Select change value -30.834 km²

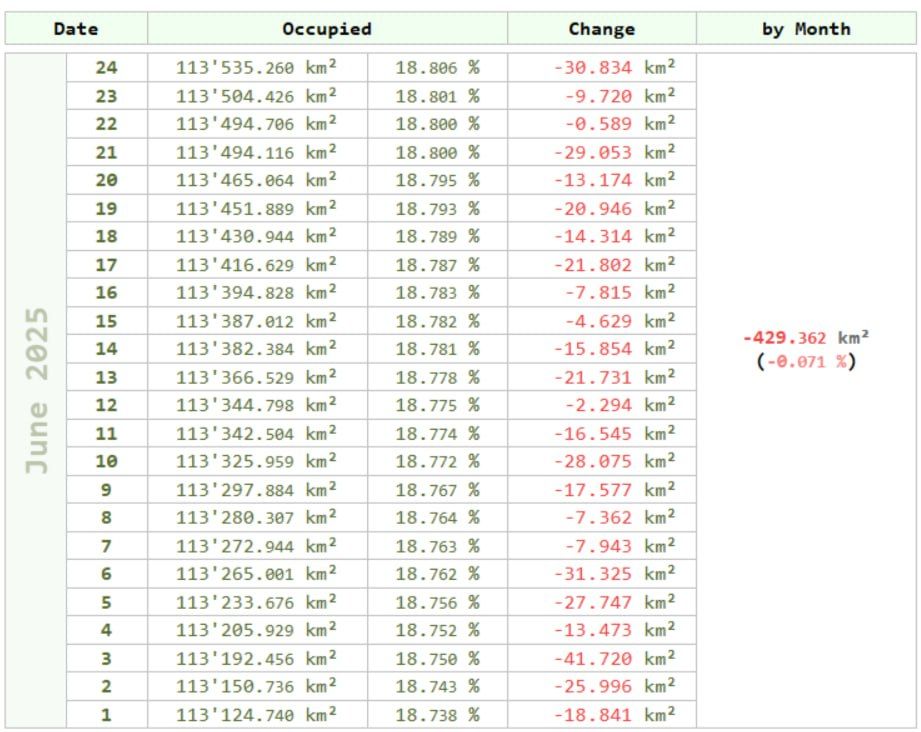click(614, 68)
